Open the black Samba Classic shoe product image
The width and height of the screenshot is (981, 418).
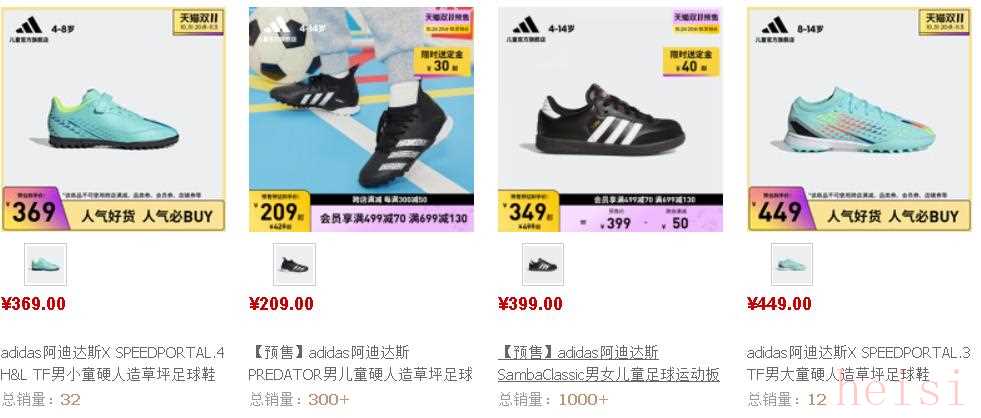[610, 119]
